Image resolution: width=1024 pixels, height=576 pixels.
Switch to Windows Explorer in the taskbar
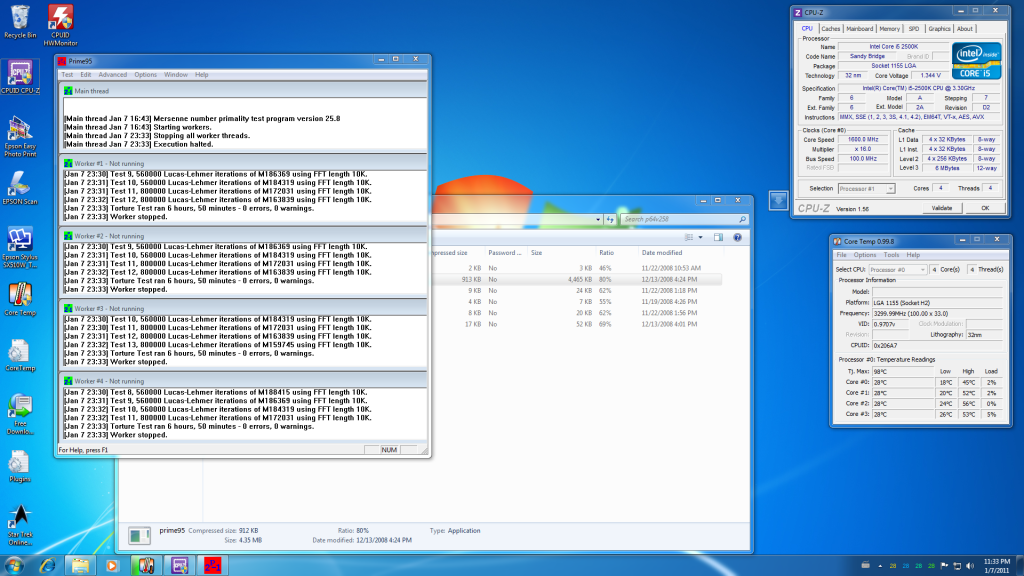(80, 565)
